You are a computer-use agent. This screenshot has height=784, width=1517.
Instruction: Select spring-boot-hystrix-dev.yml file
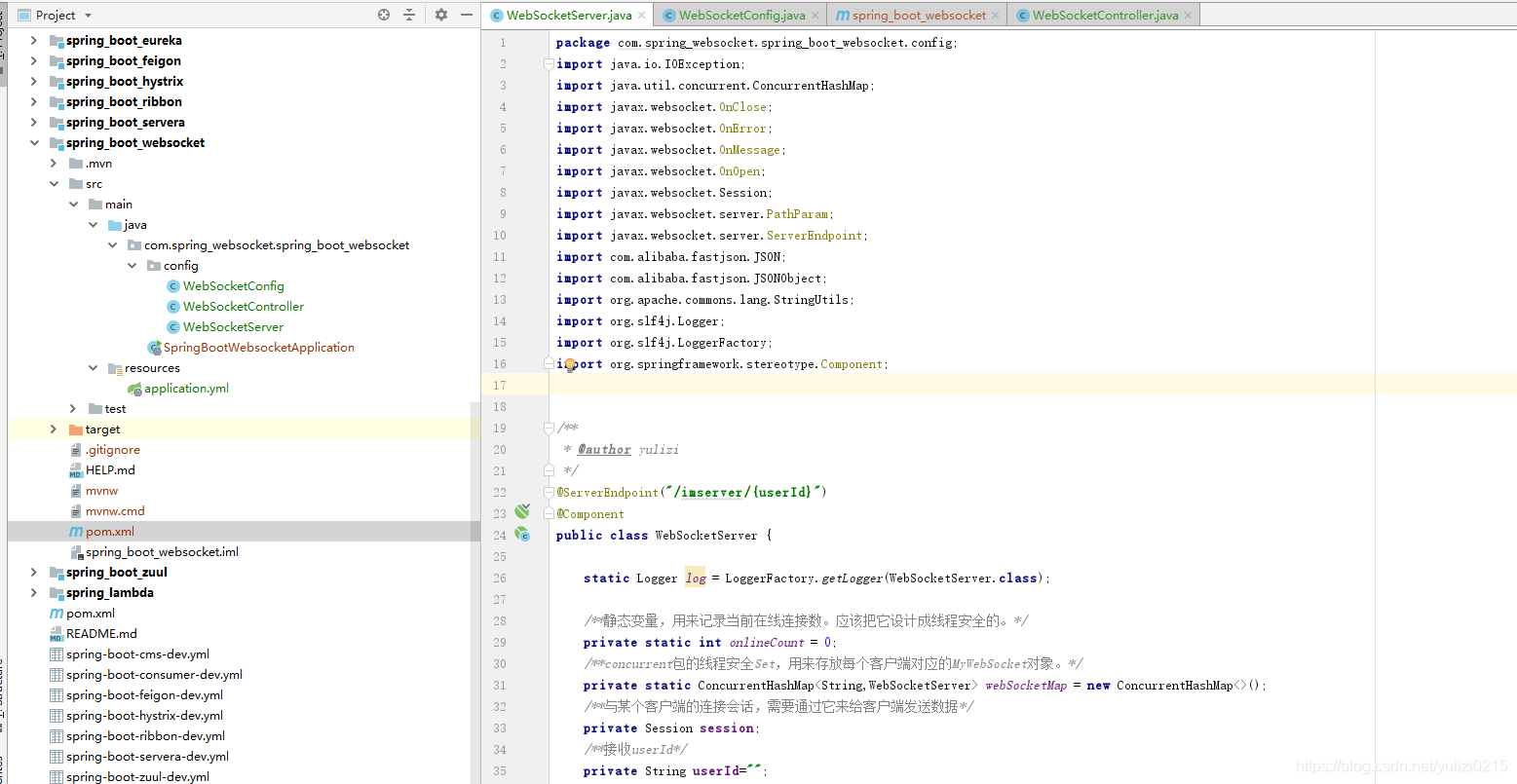(x=144, y=715)
